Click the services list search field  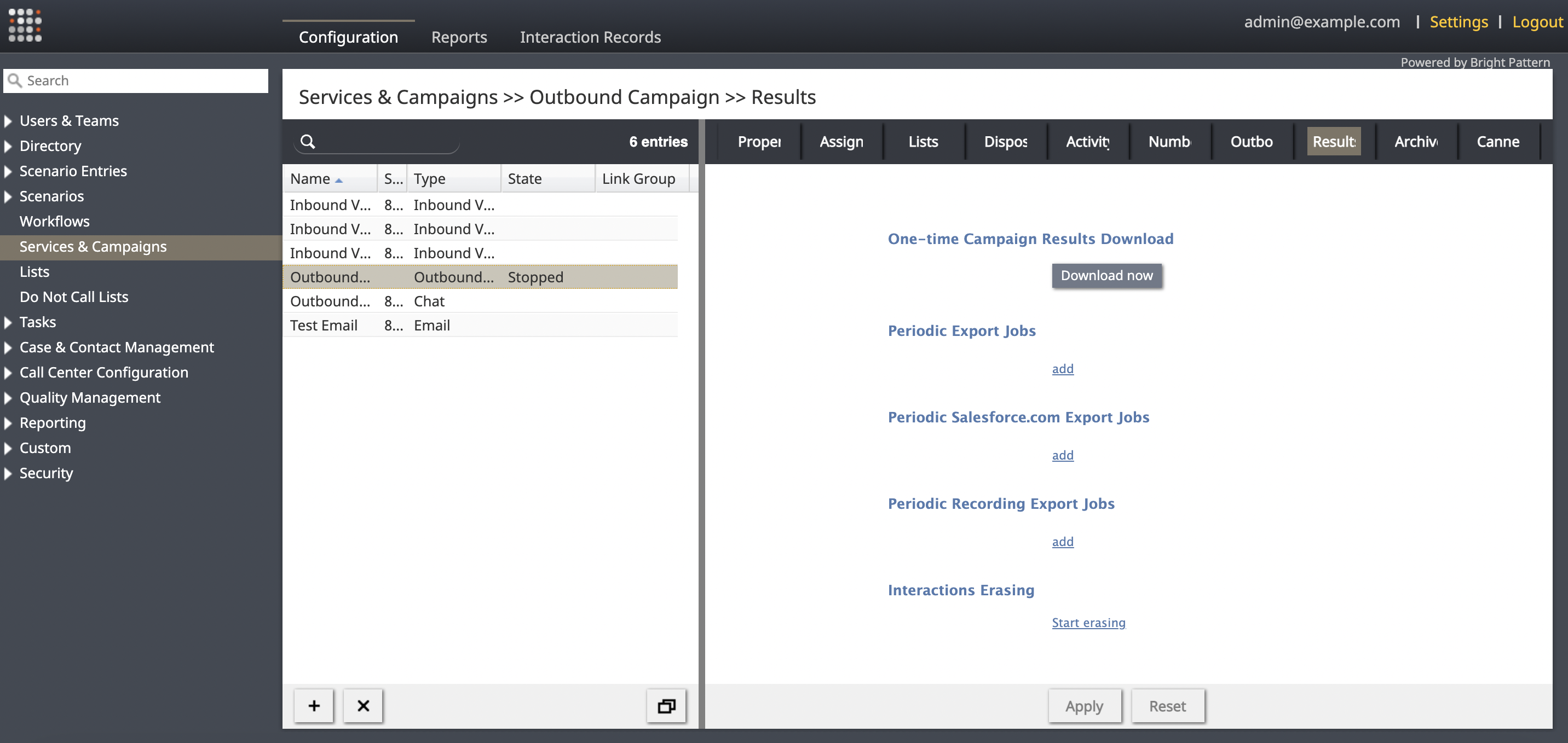point(377,142)
